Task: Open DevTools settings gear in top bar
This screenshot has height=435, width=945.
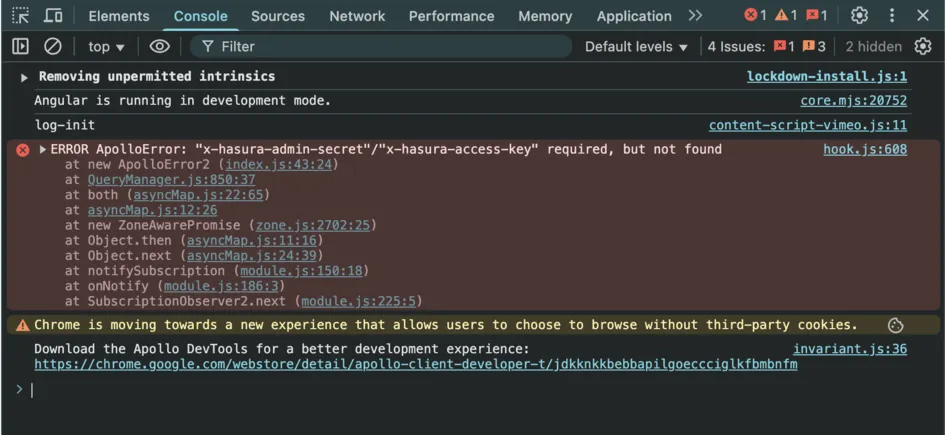Action: click(x=859, y=16)
